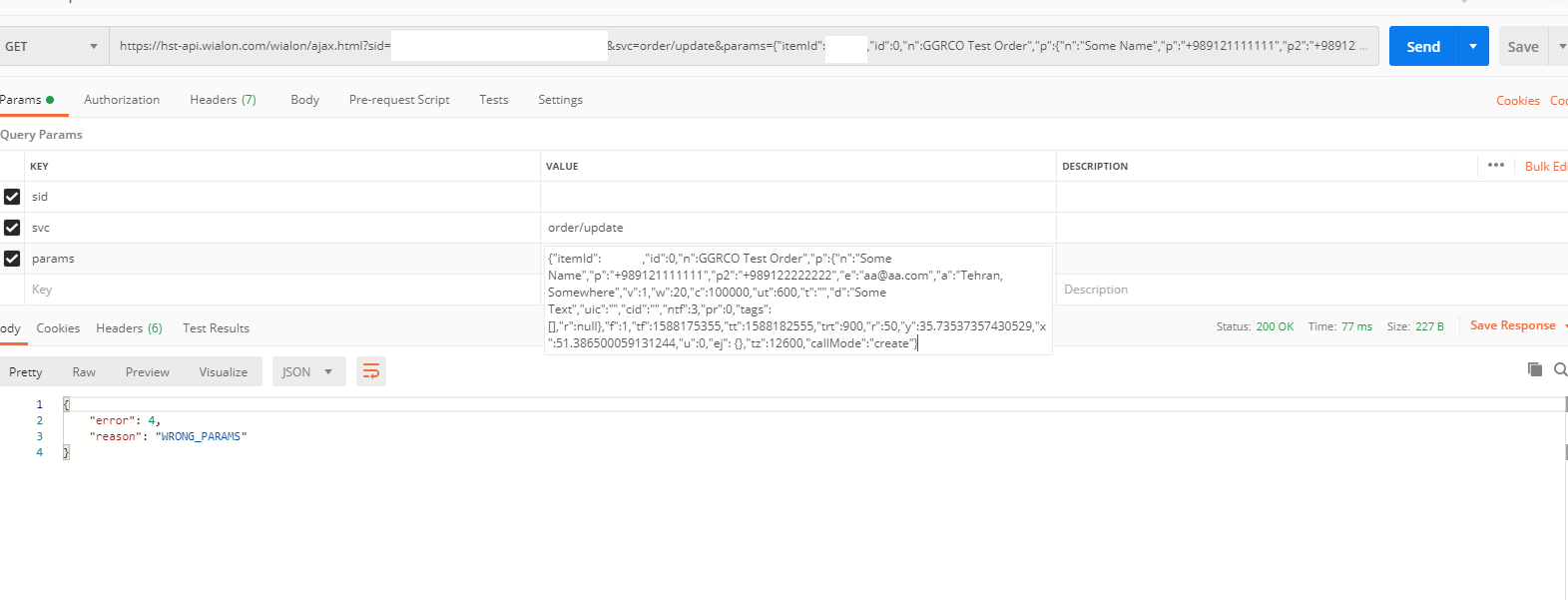Image resolution: width=1568 pixels, height=600 pixels.
Task: Select the Pre-request Script tab
Action: pos(399,100)
